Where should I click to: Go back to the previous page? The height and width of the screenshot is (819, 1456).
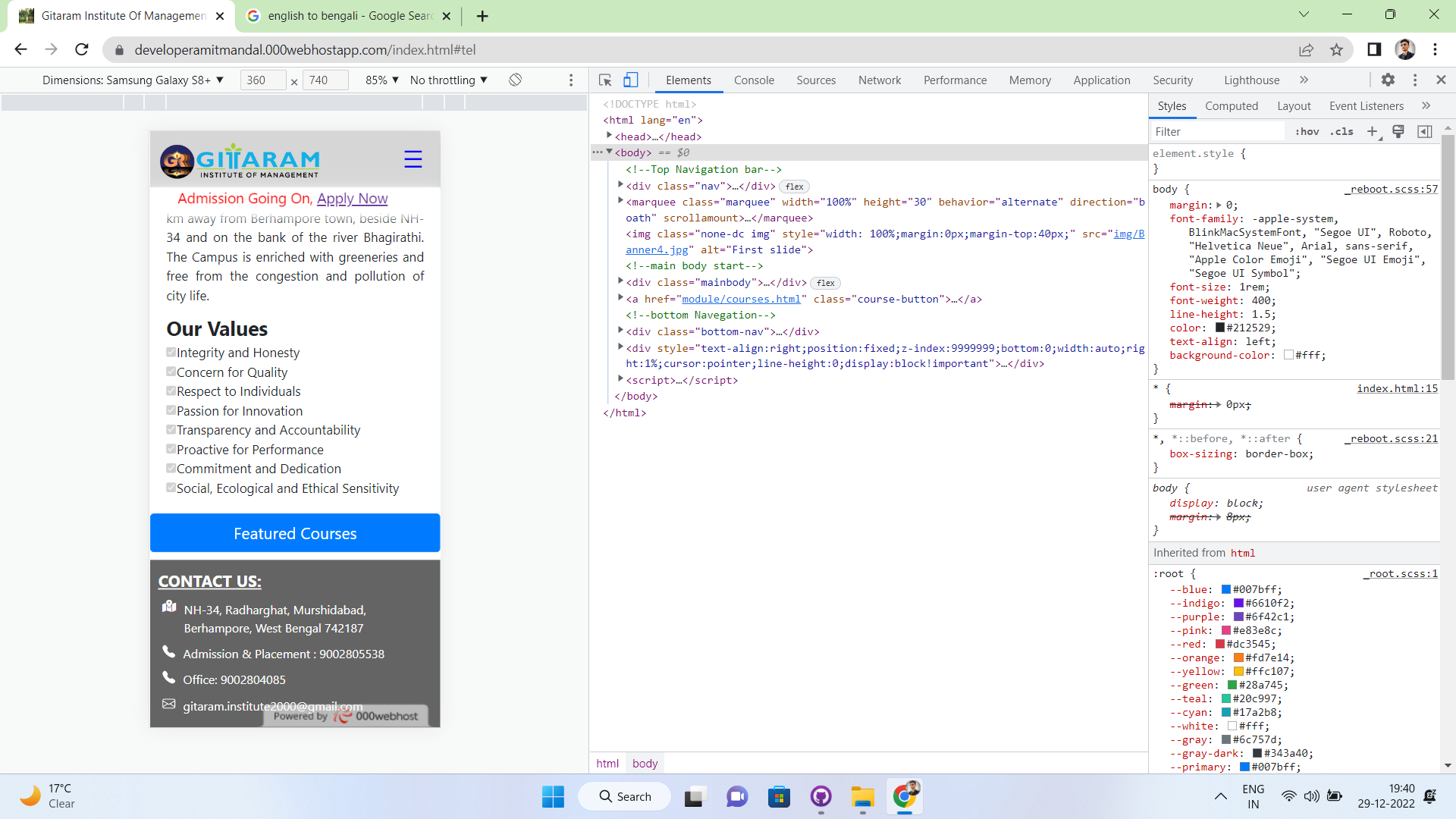point(20,50)
